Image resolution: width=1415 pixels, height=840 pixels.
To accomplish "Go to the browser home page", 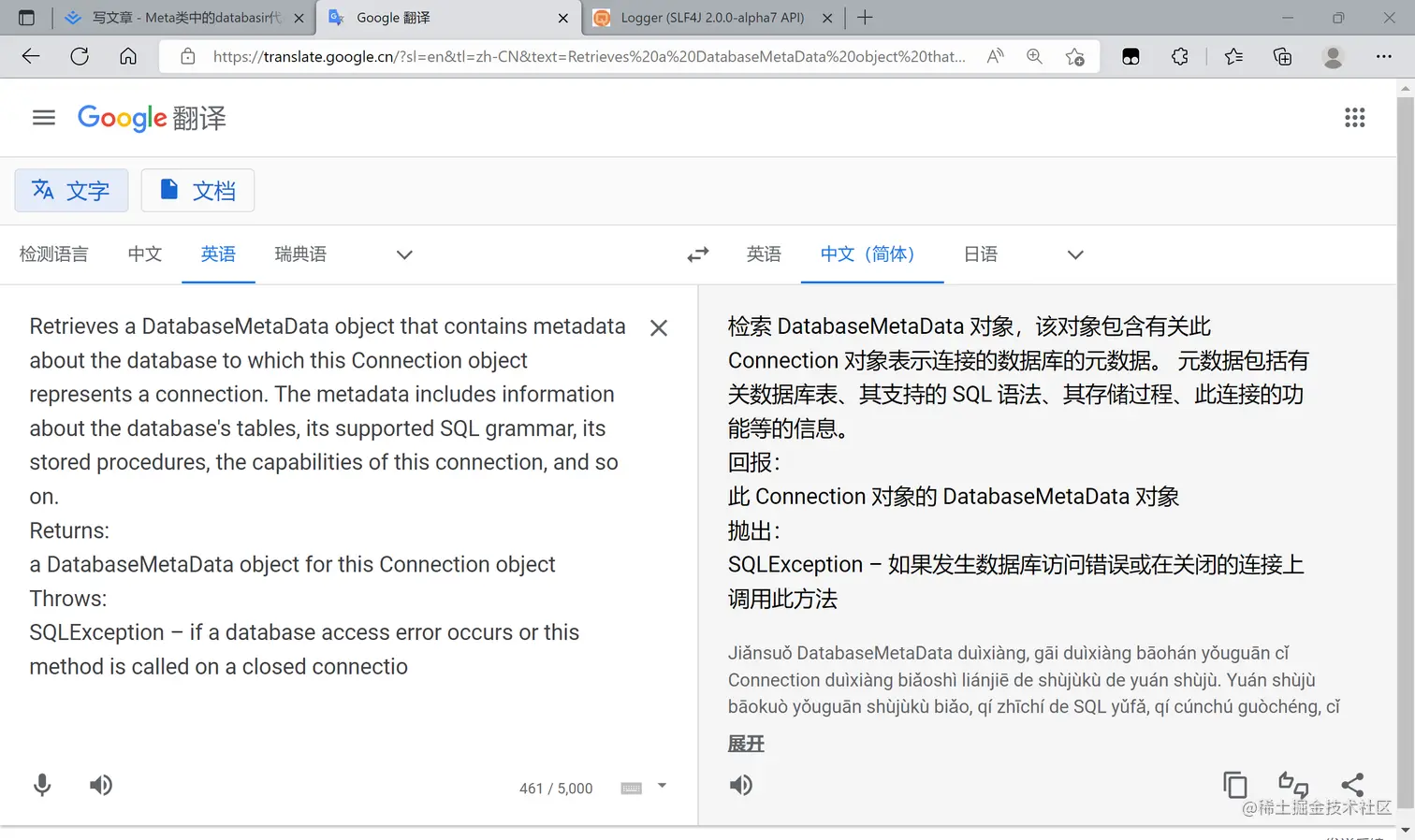I will coord(128,56).
